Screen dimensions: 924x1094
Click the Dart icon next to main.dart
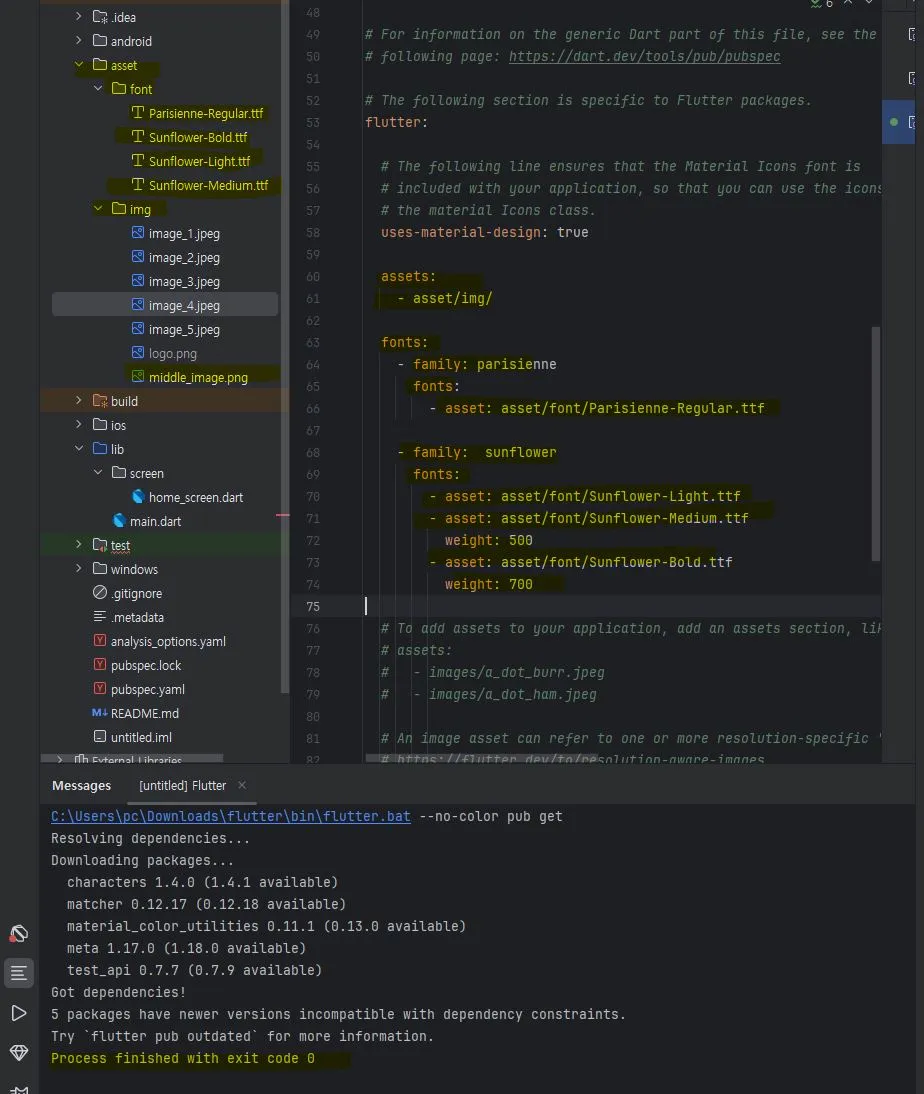(118, 521)
